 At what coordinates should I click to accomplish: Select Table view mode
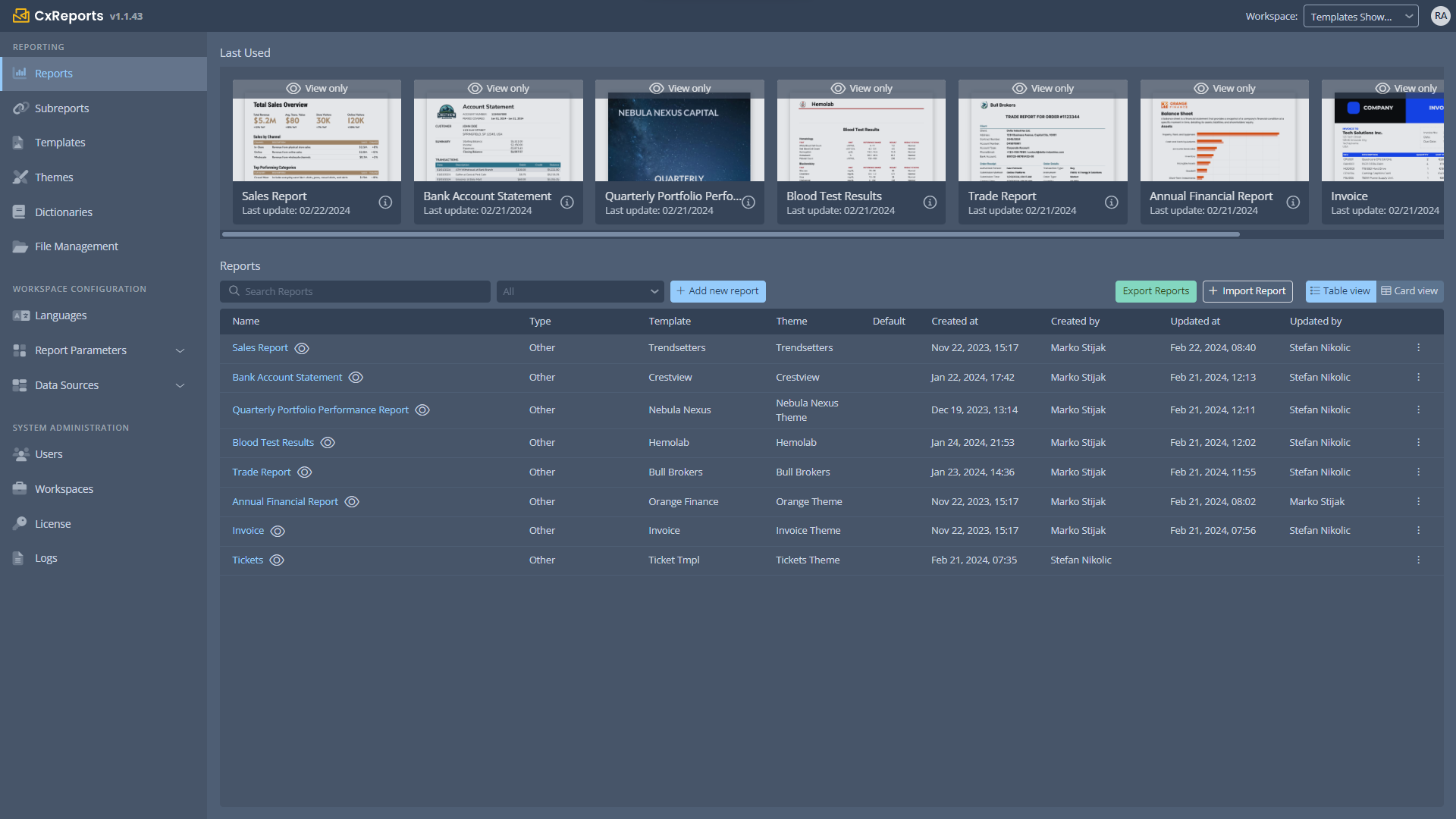pos(1340,290)
